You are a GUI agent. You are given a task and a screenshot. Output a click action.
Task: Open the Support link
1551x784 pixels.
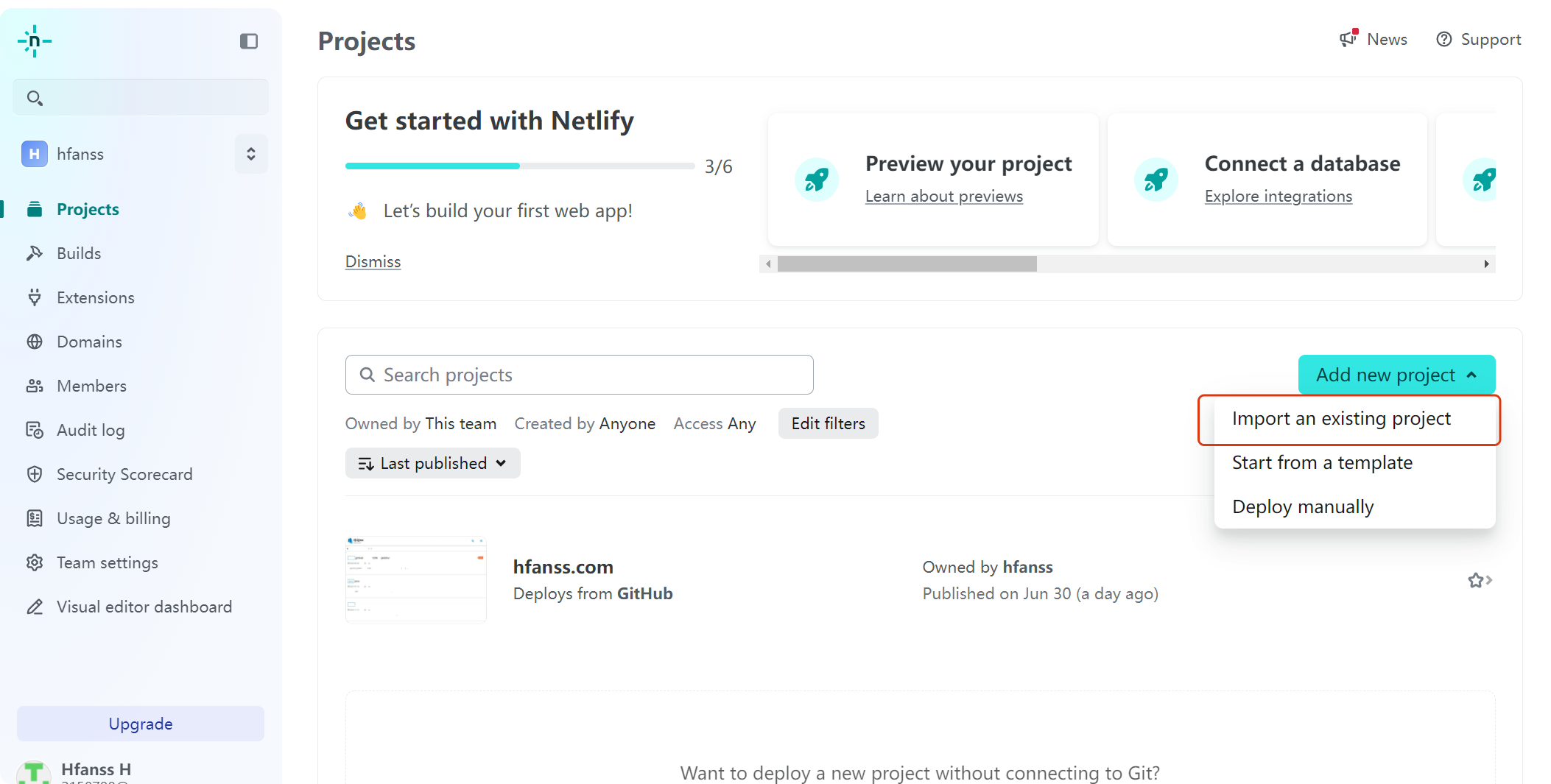click(1479, 39)
